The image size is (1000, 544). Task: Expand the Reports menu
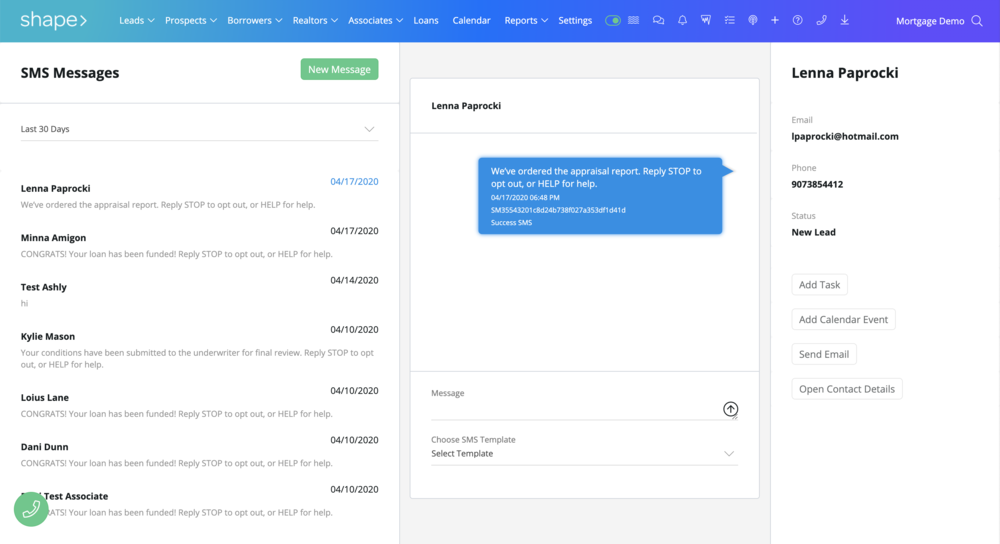click(x=526, y=20)
